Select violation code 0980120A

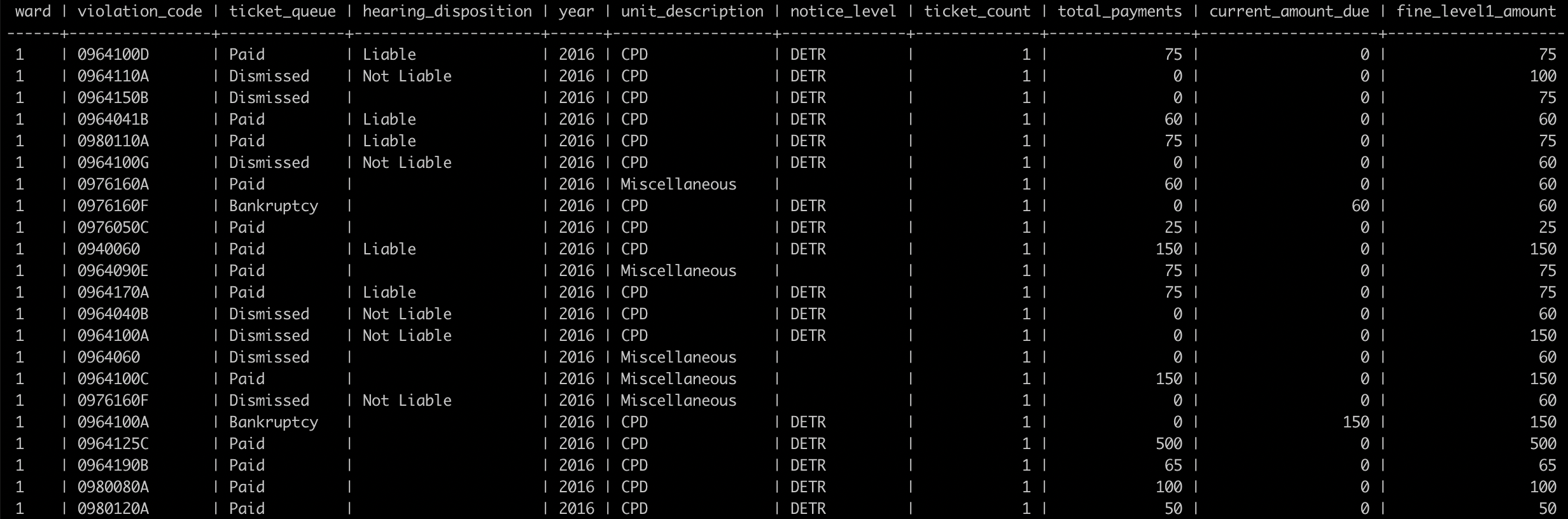113,509
